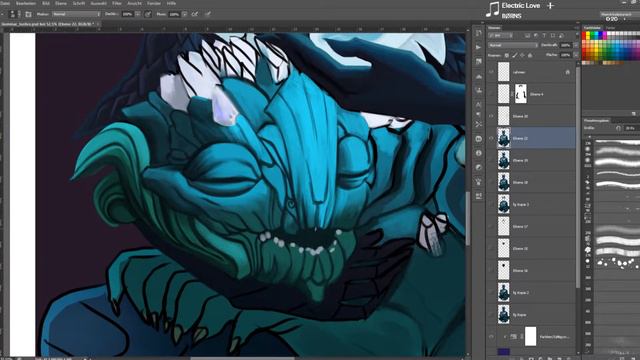Click the Deckkraft percentage field in options bar
The image size is (640, 360).
(127, 14)
